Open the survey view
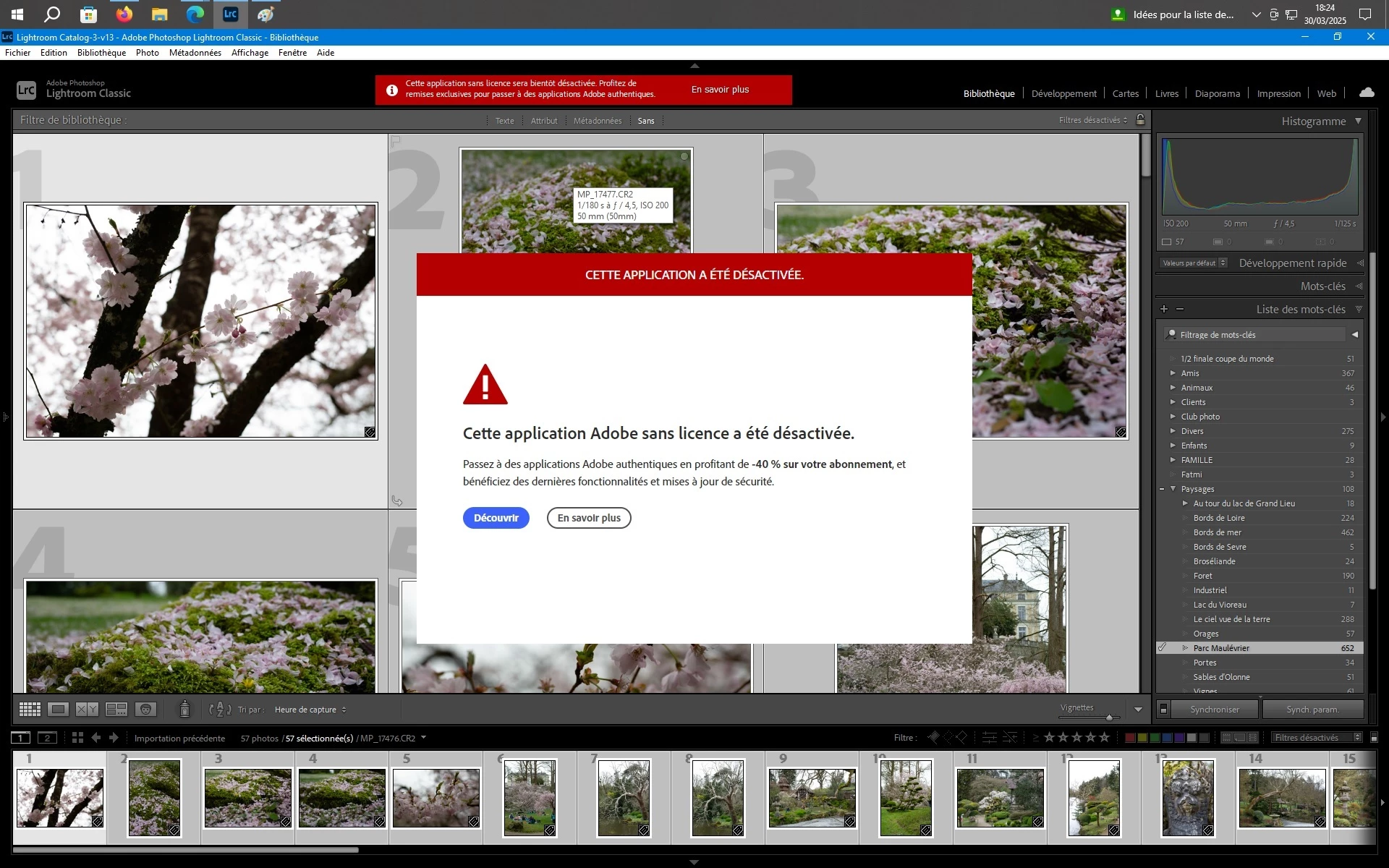This screenshot has height=868, width=1389. pyautogui.click(x=116, y=710)
